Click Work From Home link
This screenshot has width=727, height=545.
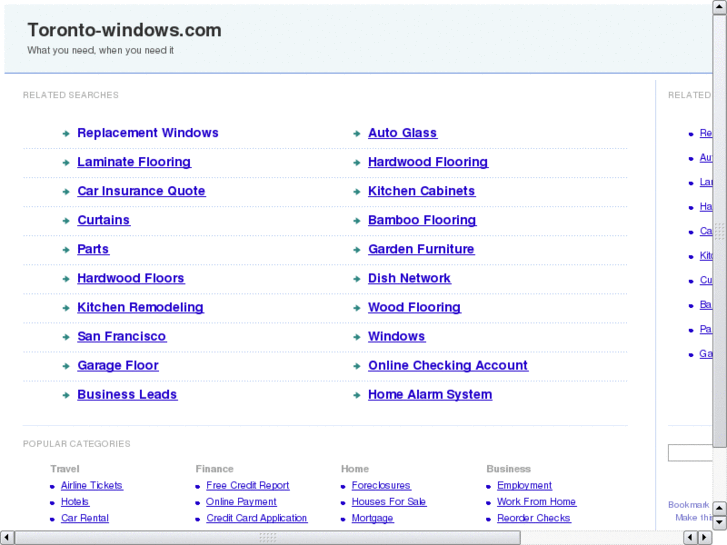pos(536,502)
